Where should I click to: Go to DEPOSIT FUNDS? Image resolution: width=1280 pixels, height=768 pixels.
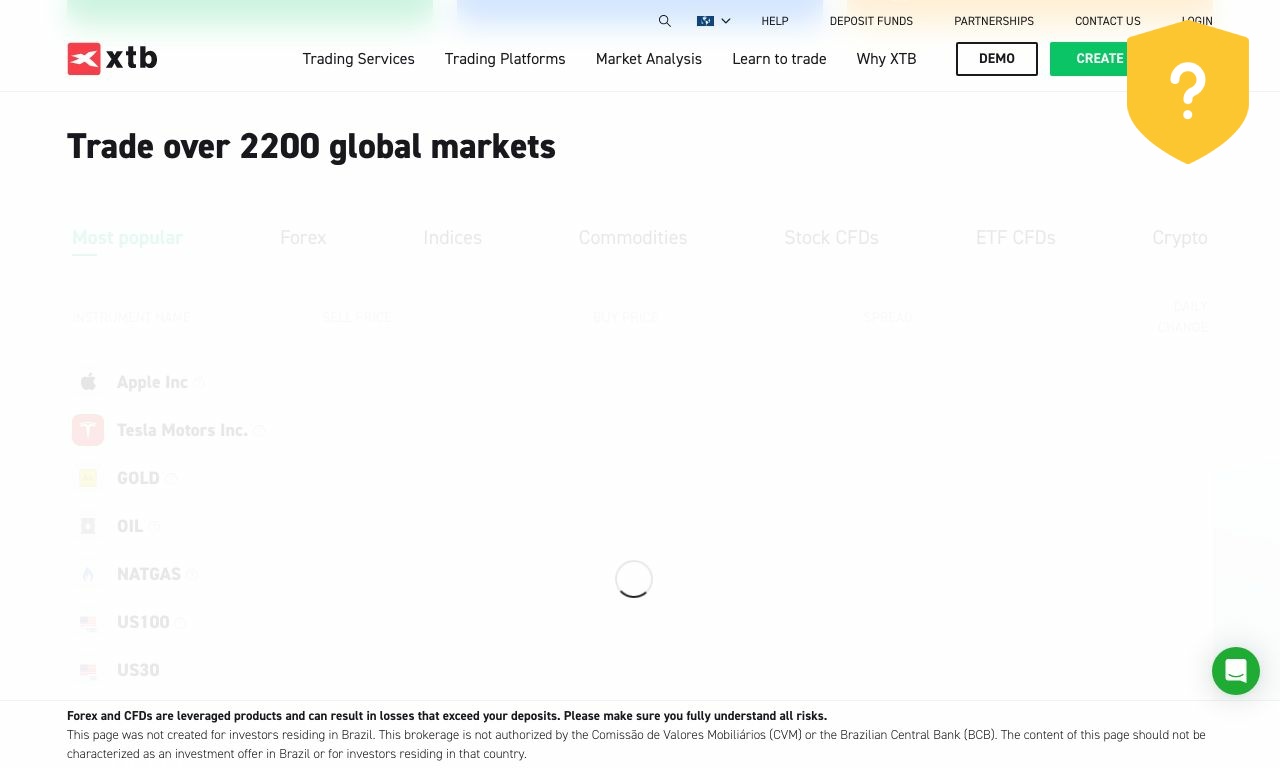[x=871, y=21]
